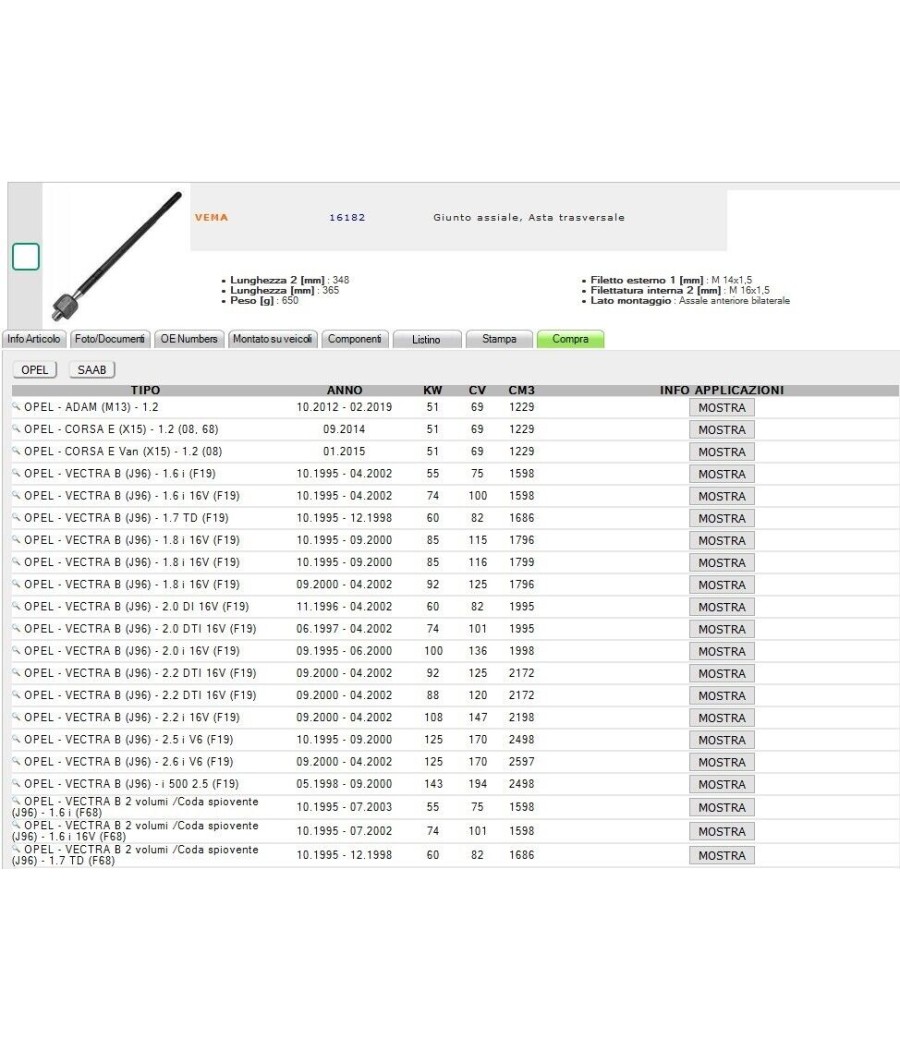The height and width of the screenshot is (1050, 900).
Task: Click magnifier icon for VECTRA B 1.7 TD (F19)
Action: (16, 517)
